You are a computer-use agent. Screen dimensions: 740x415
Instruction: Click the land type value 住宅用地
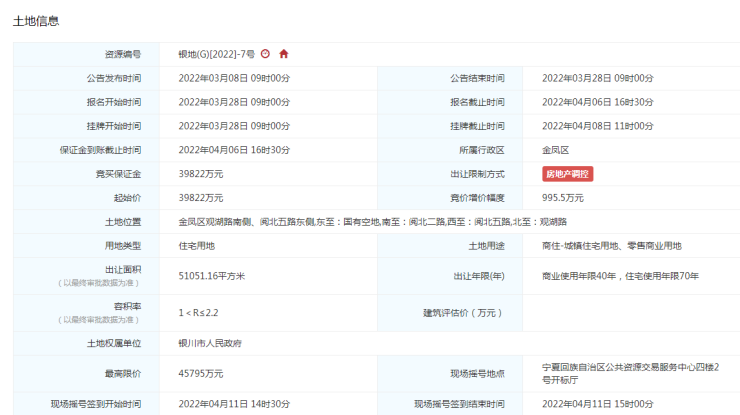coord(197,246)
